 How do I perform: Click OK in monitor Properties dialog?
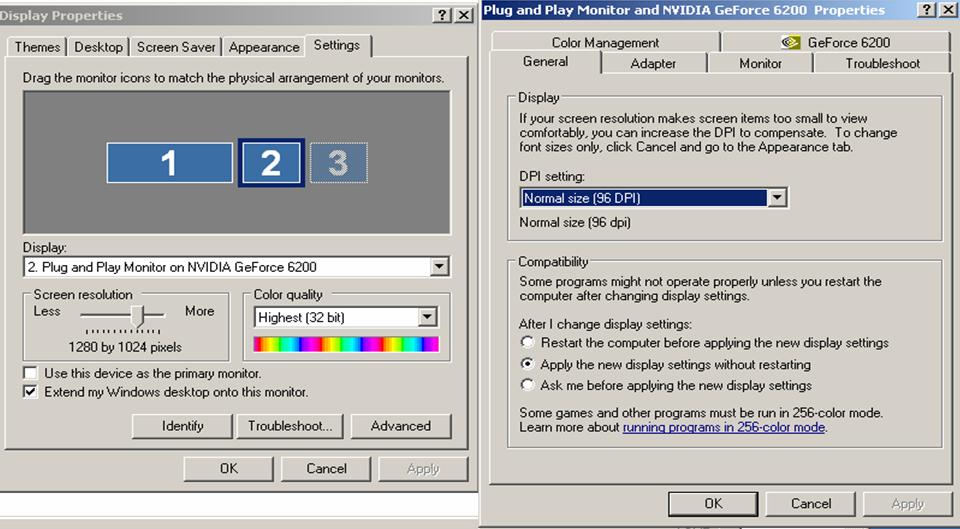pyautogui.click(x=713, y=504)
